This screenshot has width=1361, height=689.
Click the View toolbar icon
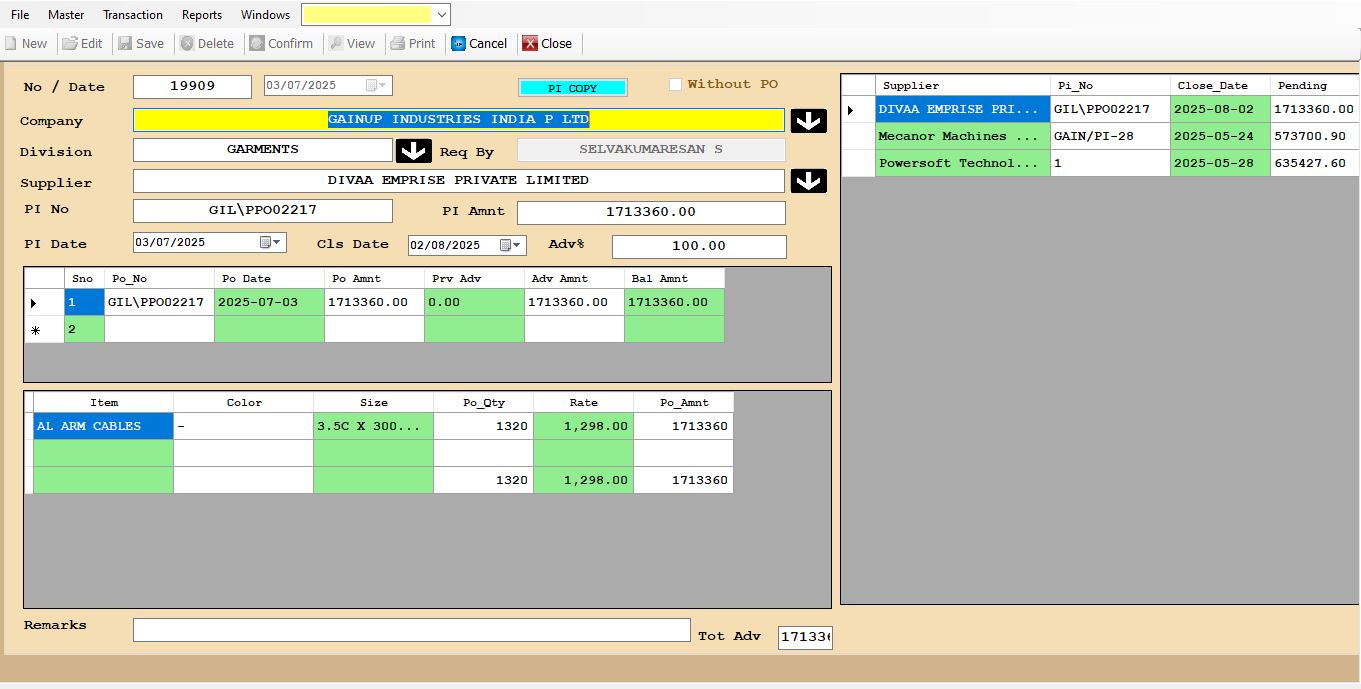click(x=337, y=44)
